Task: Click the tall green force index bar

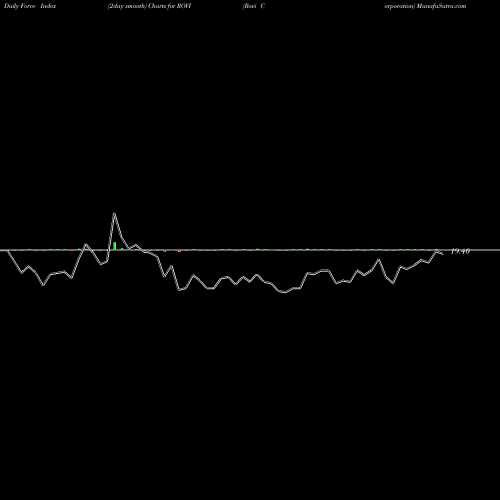Action: (x=115, y=246)
